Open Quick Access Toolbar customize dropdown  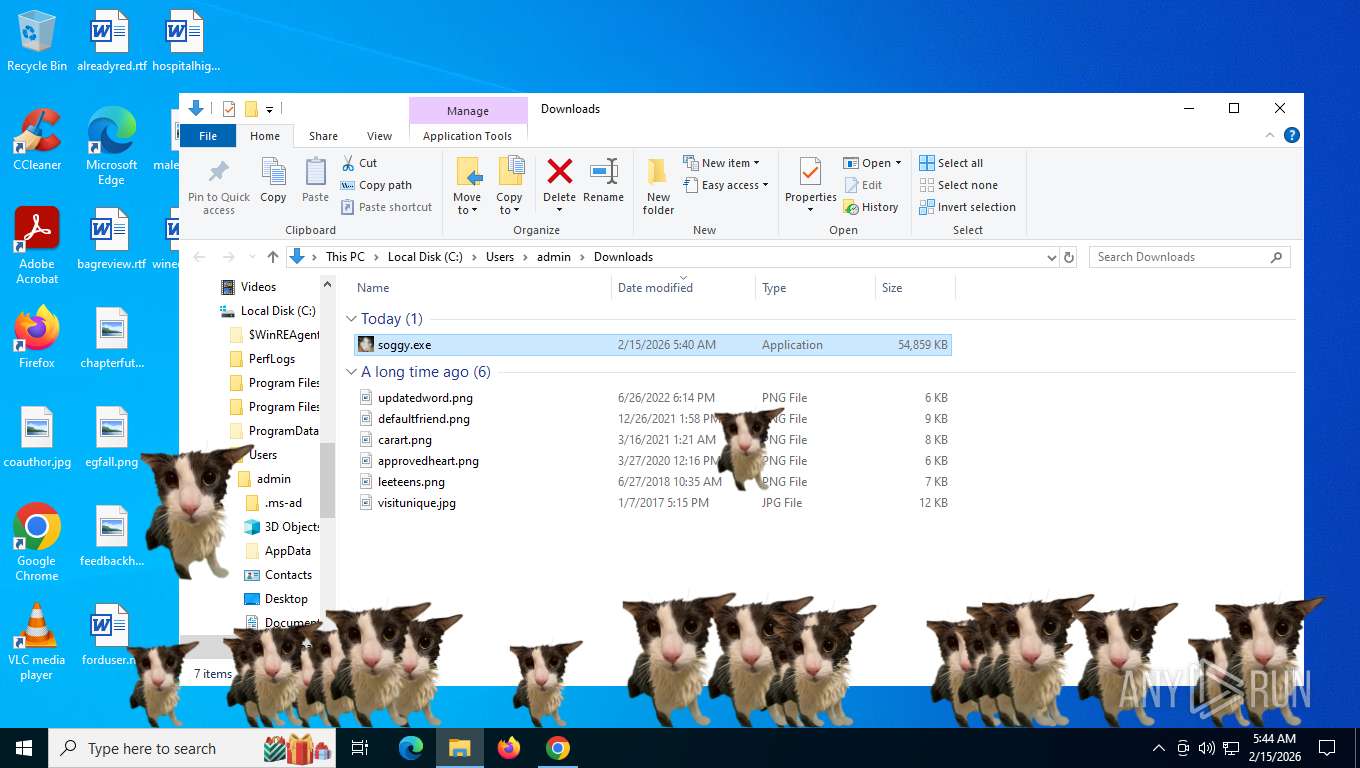pyautogui.click(x=270, y=109)
